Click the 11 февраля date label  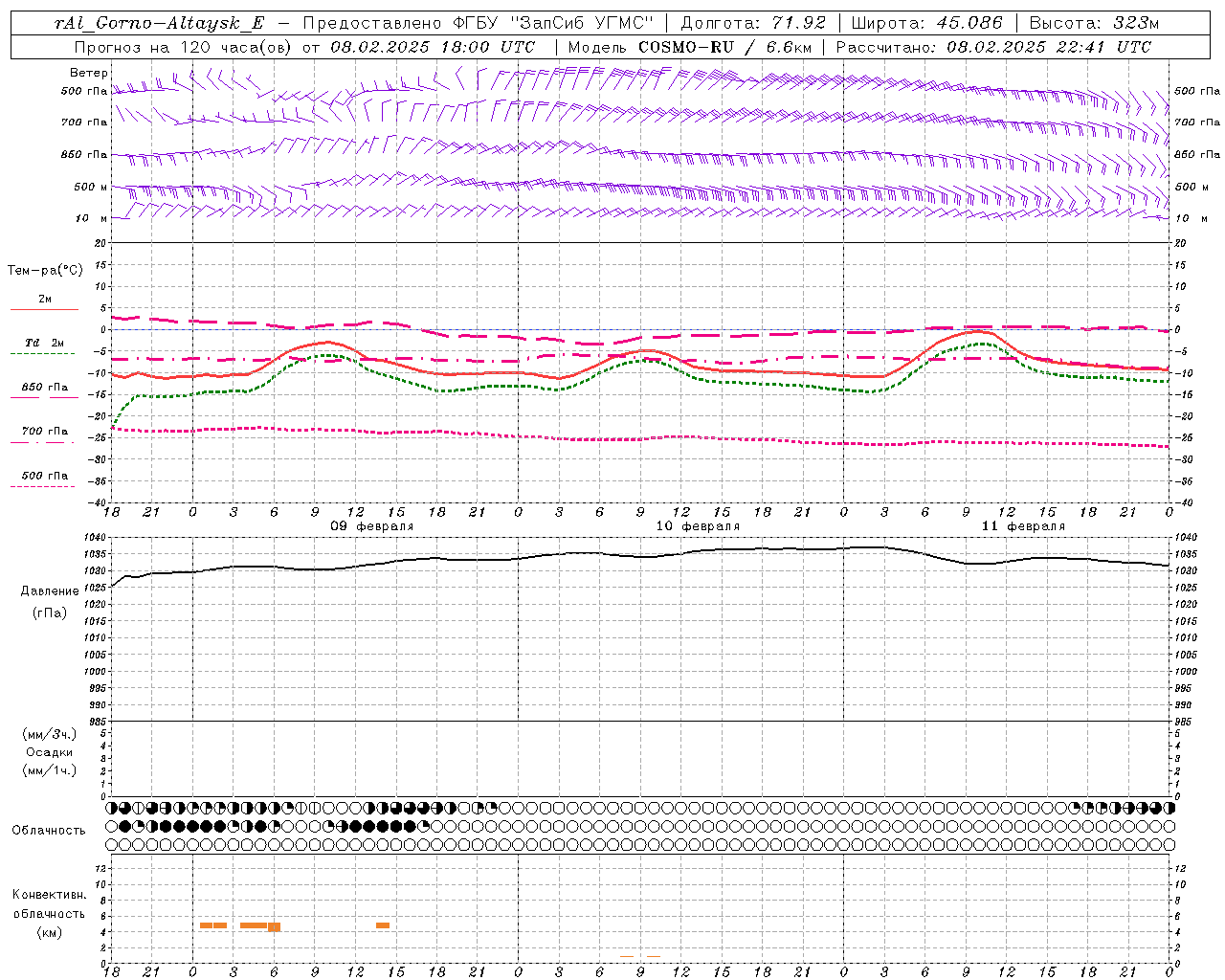(x=1023, y=526)
